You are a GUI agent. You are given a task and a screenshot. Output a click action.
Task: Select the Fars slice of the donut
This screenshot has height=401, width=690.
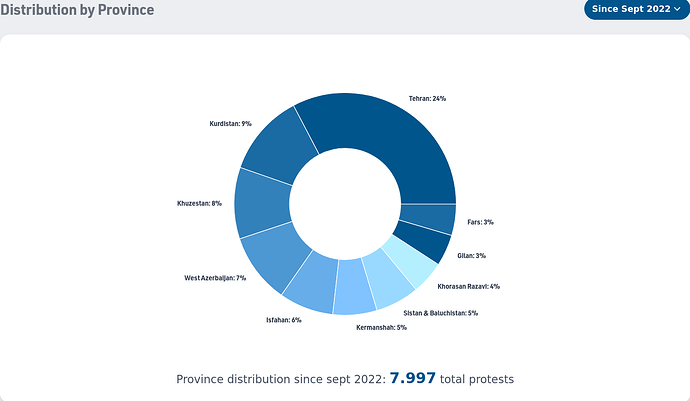pyautogui.click(x=428, y=219)
